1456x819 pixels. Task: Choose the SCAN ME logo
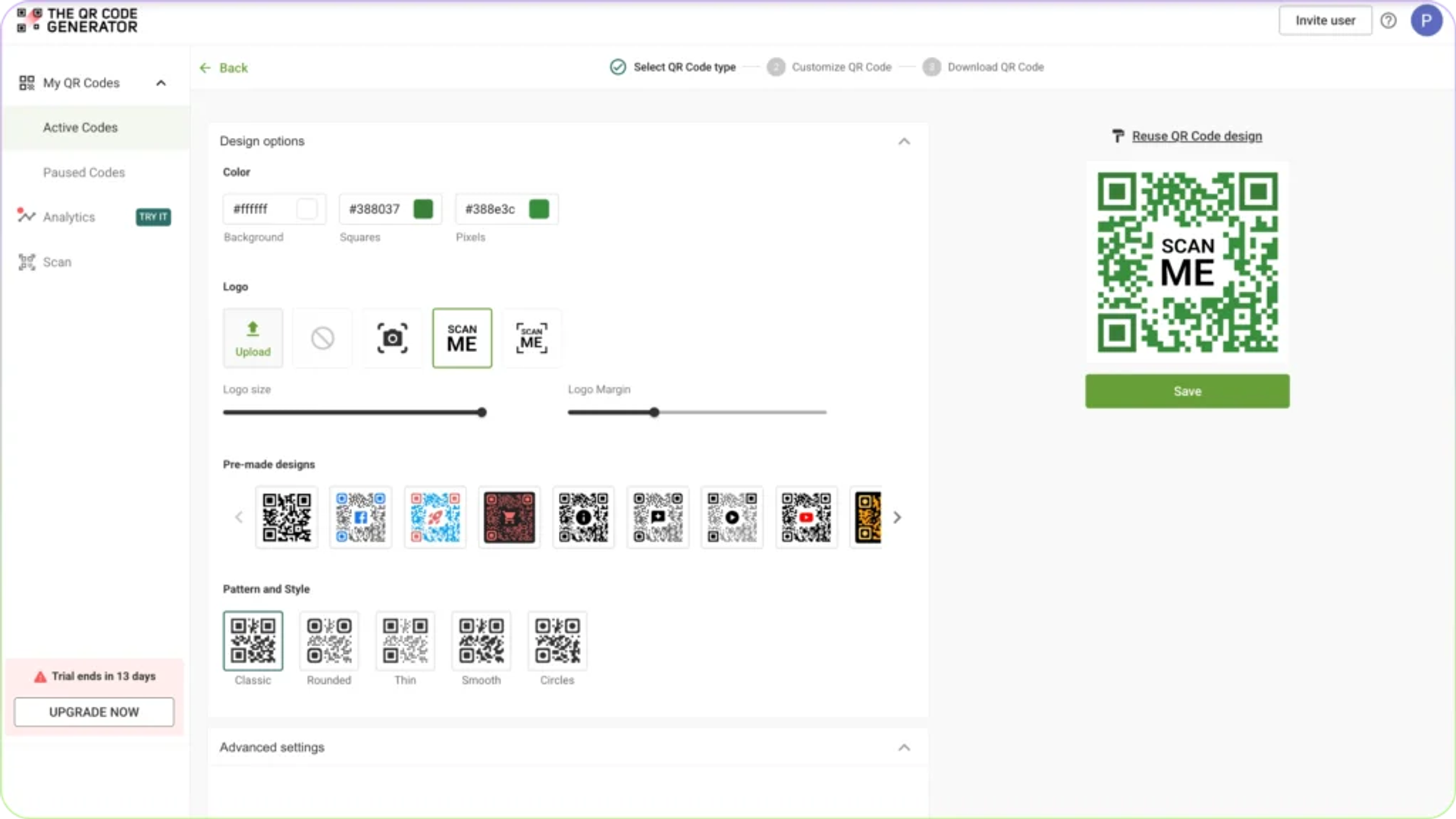(462, 338)
